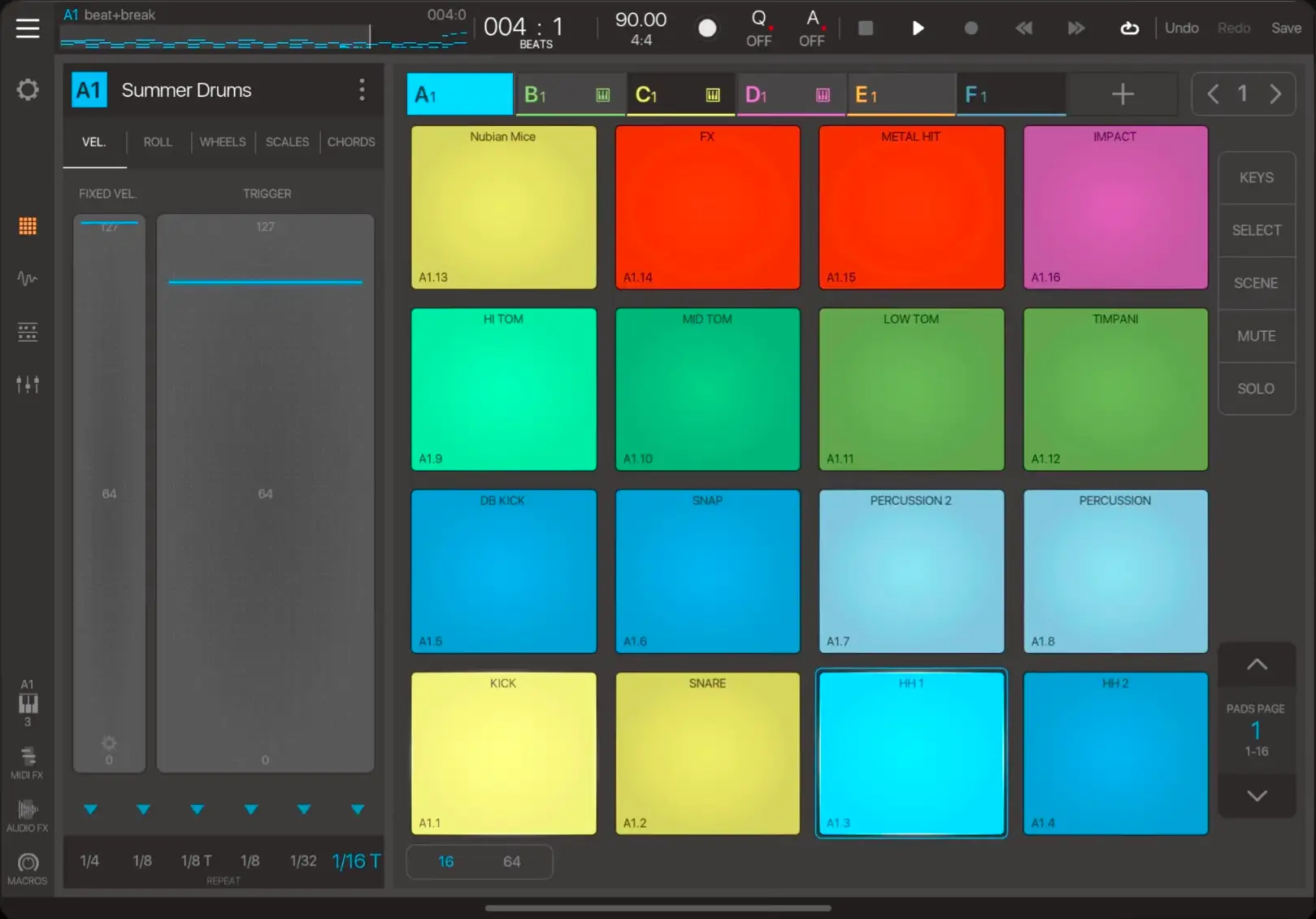Add a new track with plus button
The height and width of the screenshot is (919, 1316).
coord(1123,94)
